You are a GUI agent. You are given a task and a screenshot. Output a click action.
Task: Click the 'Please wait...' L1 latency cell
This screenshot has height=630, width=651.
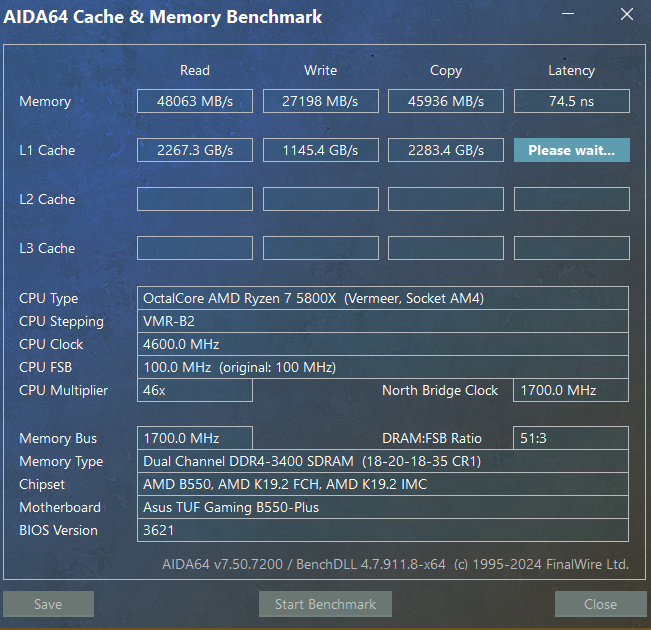[572, 150]
